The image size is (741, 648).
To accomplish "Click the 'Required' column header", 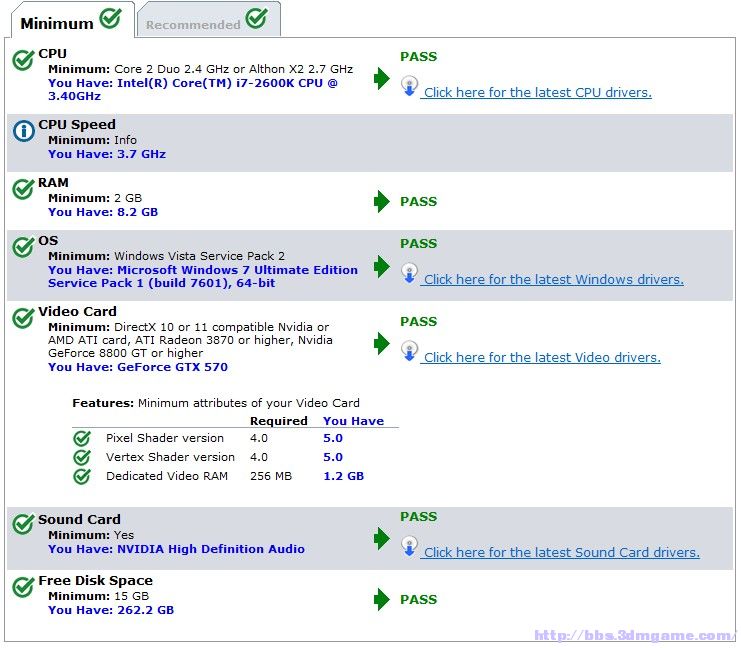I will (x=279, y=421).
